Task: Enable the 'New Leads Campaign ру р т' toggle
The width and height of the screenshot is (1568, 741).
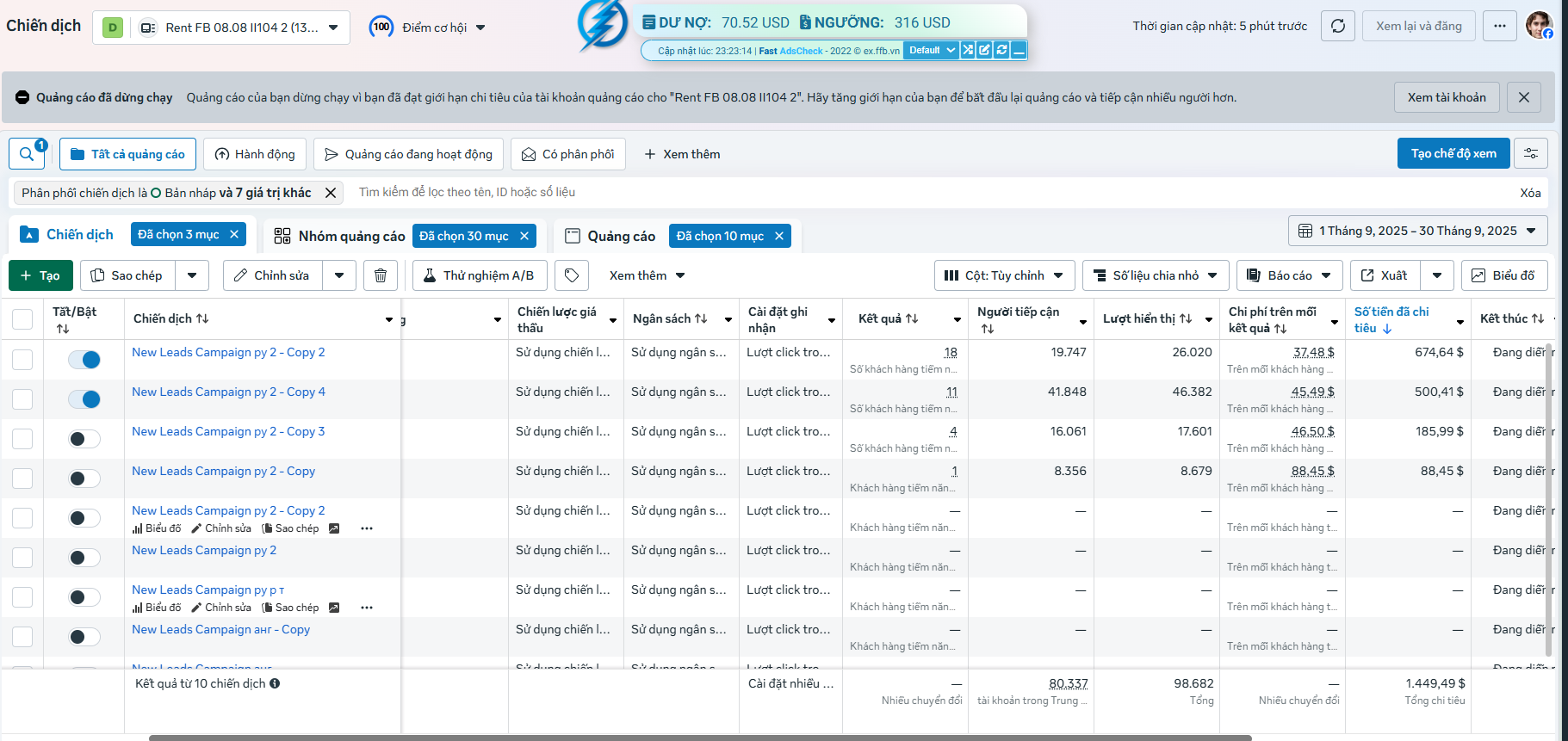Action: pos(84,597)
